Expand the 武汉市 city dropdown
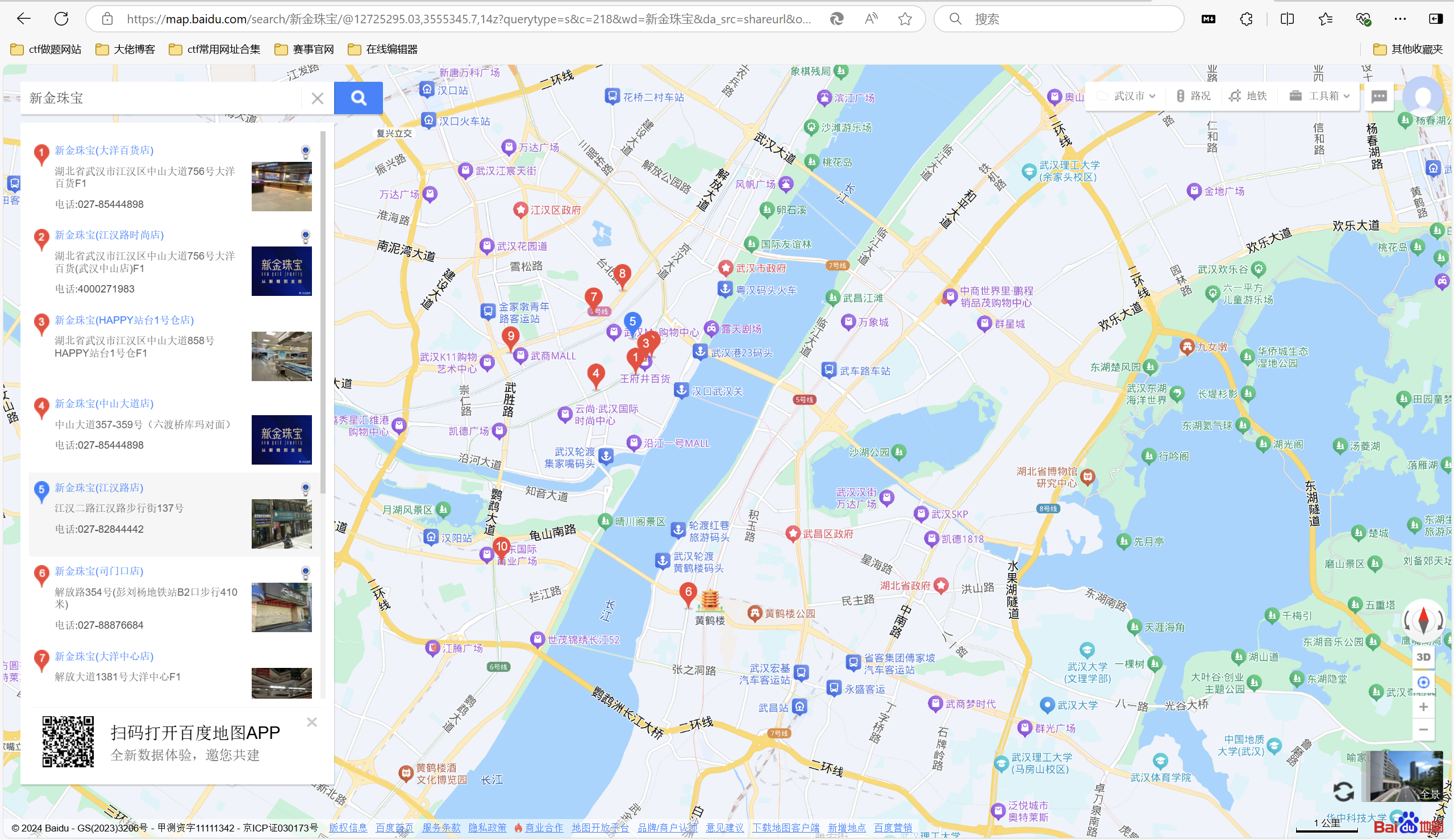 coord(1126,96)
